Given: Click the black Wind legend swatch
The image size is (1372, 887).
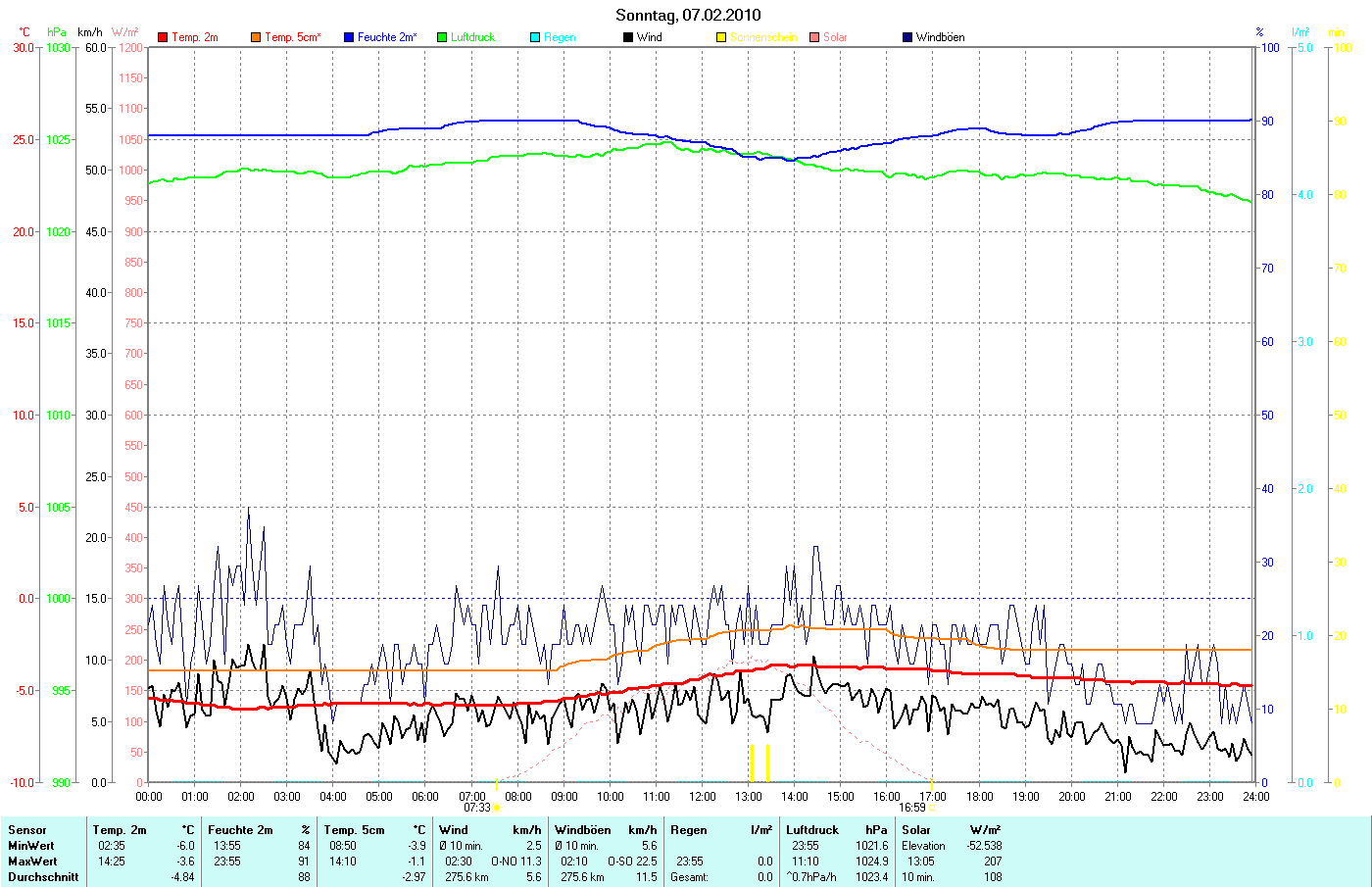Looking at the screenshot, I should click(628, 37).
